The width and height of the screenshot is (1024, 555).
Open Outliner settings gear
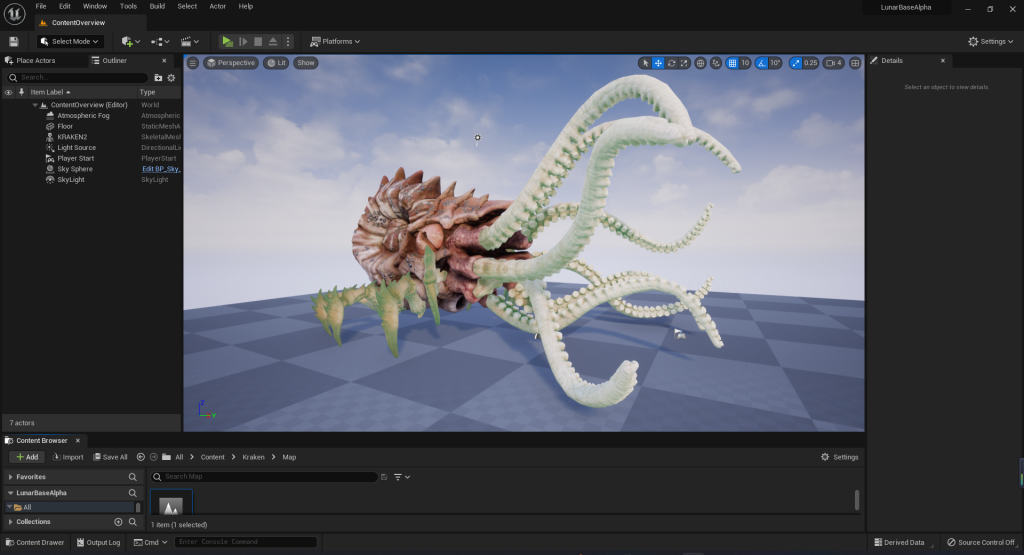pos(171,77)
